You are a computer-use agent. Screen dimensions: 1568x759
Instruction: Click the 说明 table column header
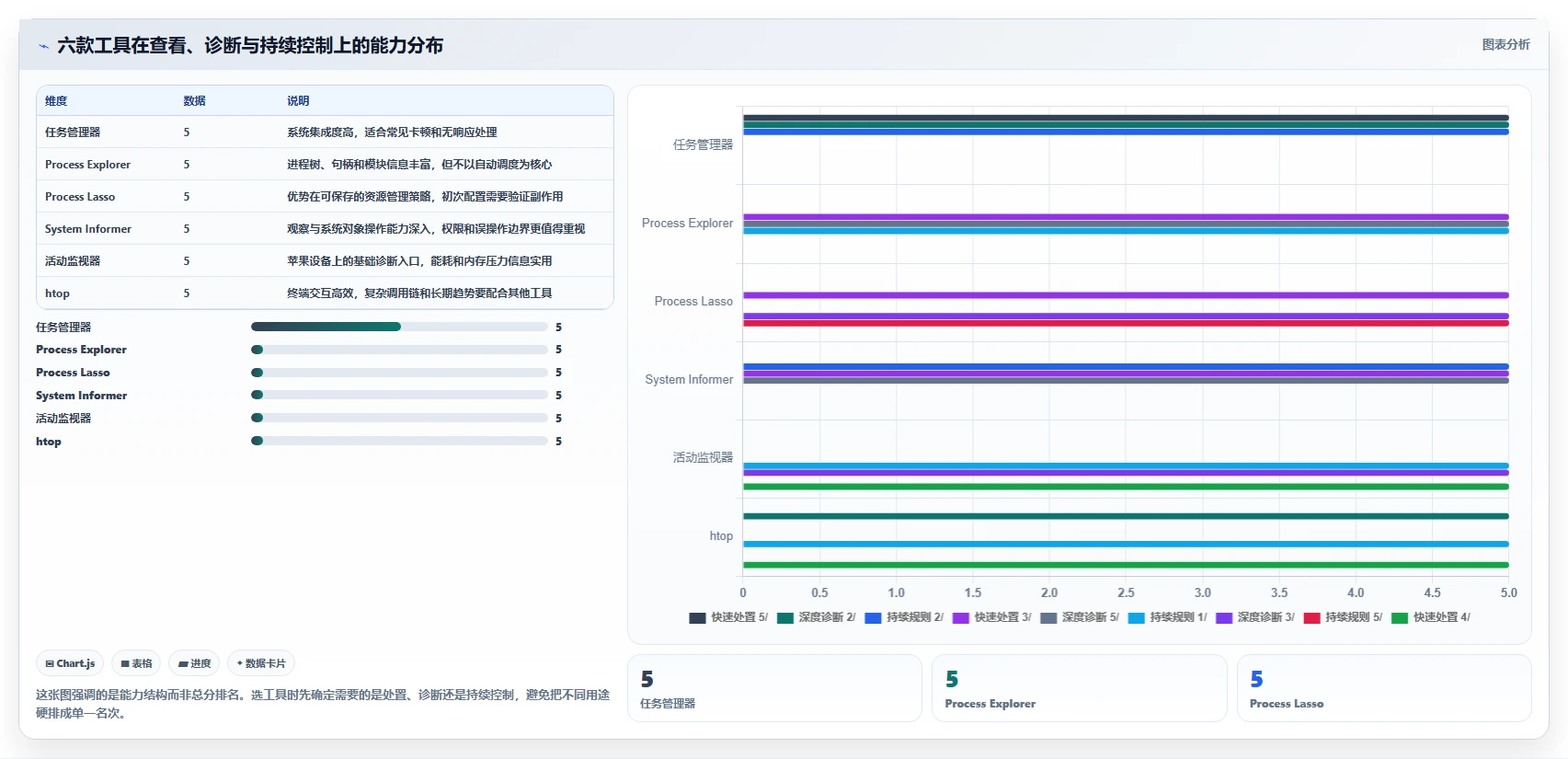[298, 101]
